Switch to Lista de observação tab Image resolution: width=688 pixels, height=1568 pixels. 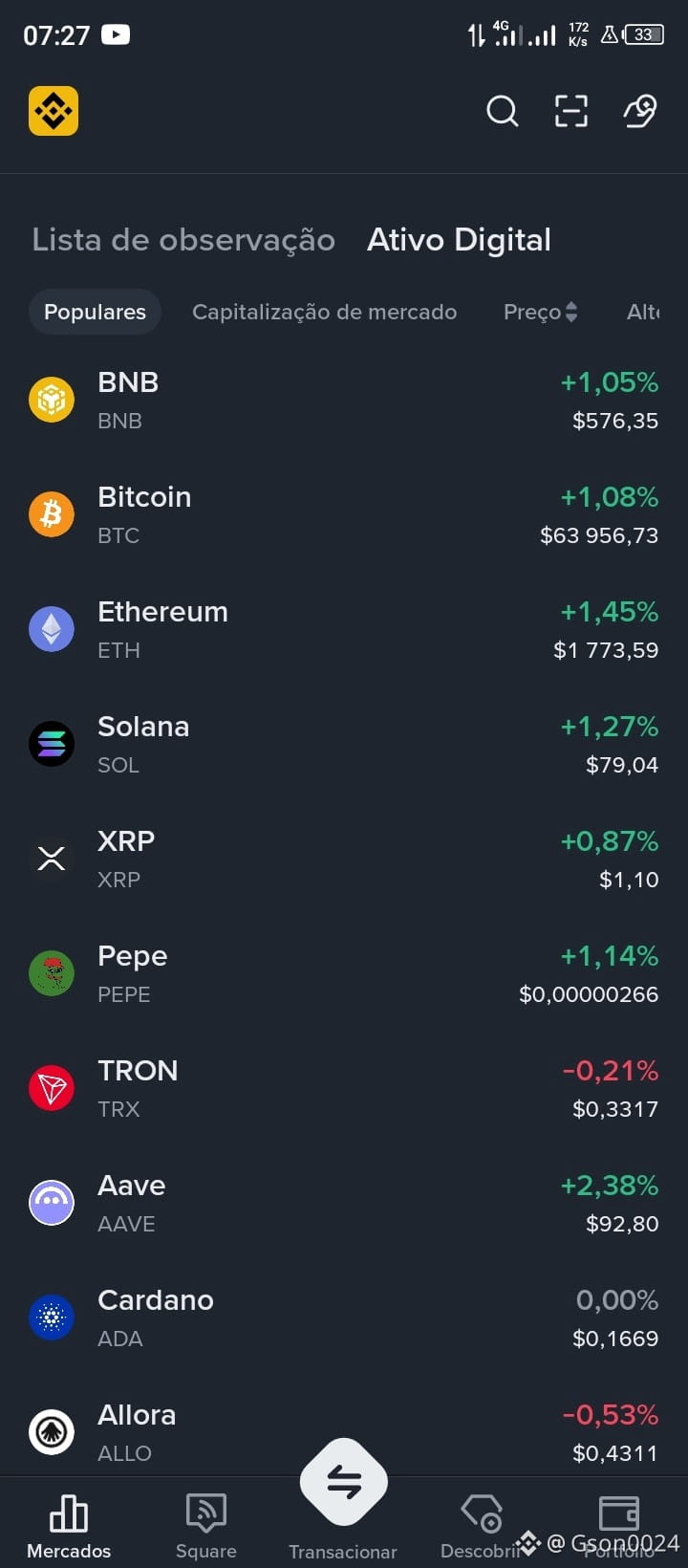point(183,239)
